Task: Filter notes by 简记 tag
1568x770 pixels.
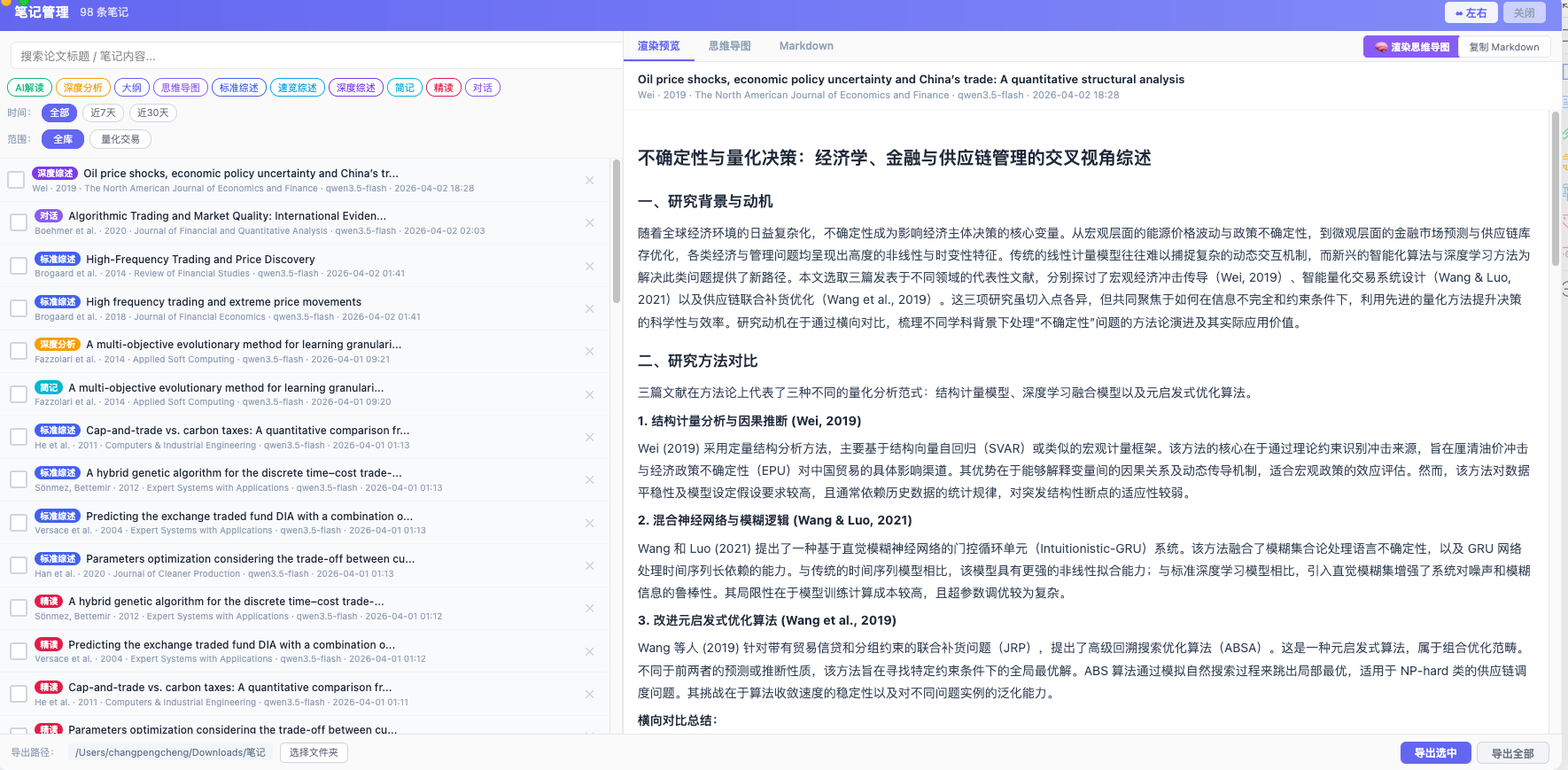Action: coord(405,88)
